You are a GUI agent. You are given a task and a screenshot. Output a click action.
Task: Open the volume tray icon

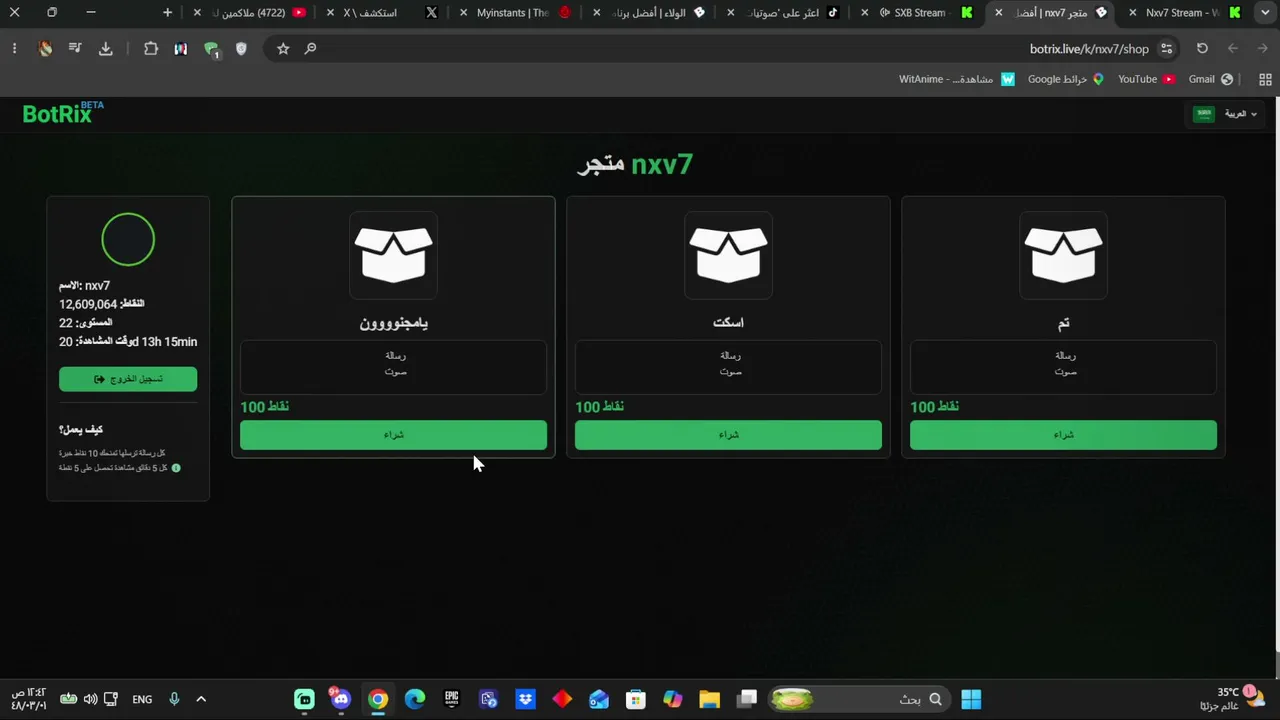point(90,699)
